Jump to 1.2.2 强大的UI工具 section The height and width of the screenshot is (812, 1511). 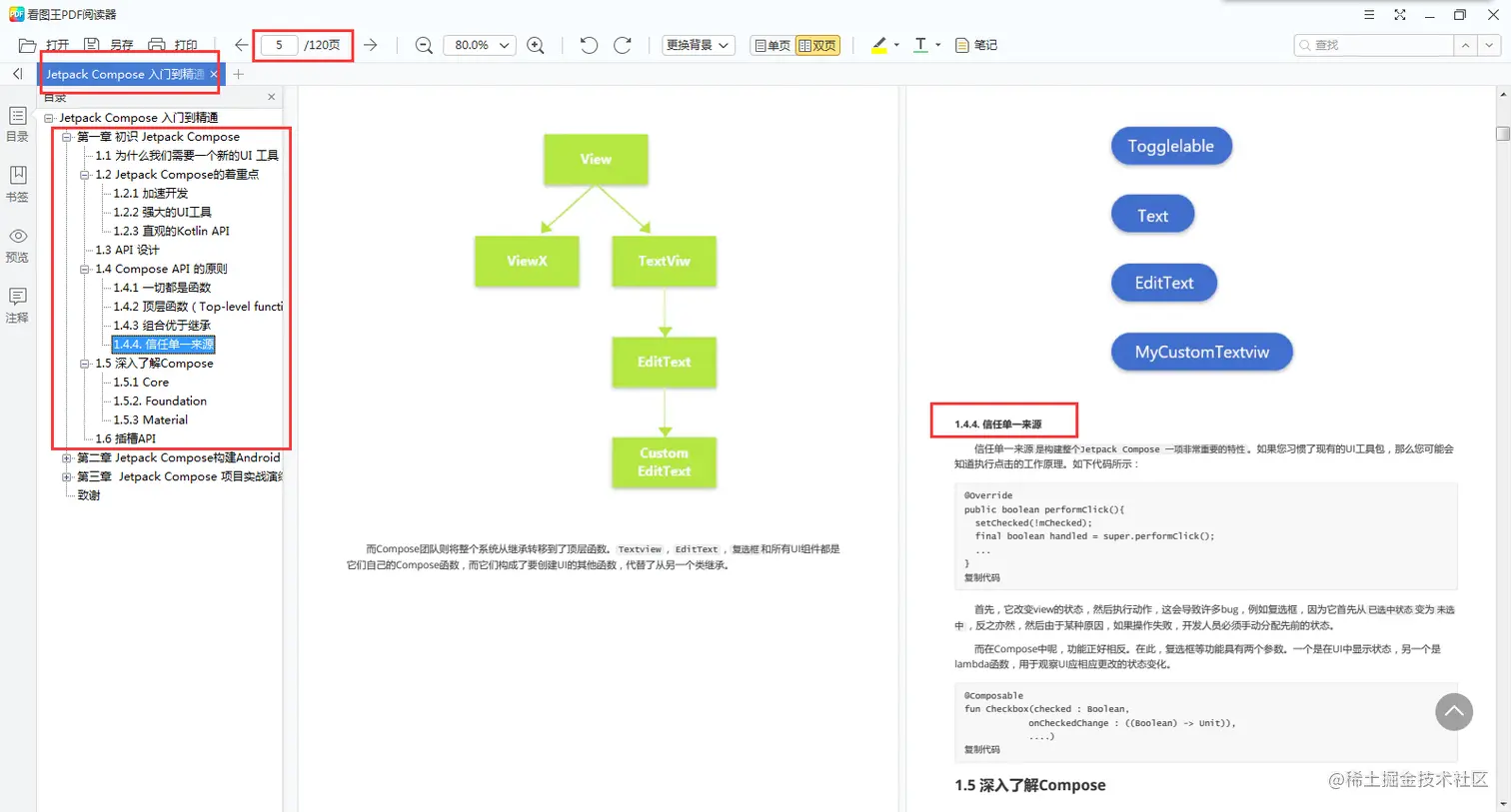[162, 213]
